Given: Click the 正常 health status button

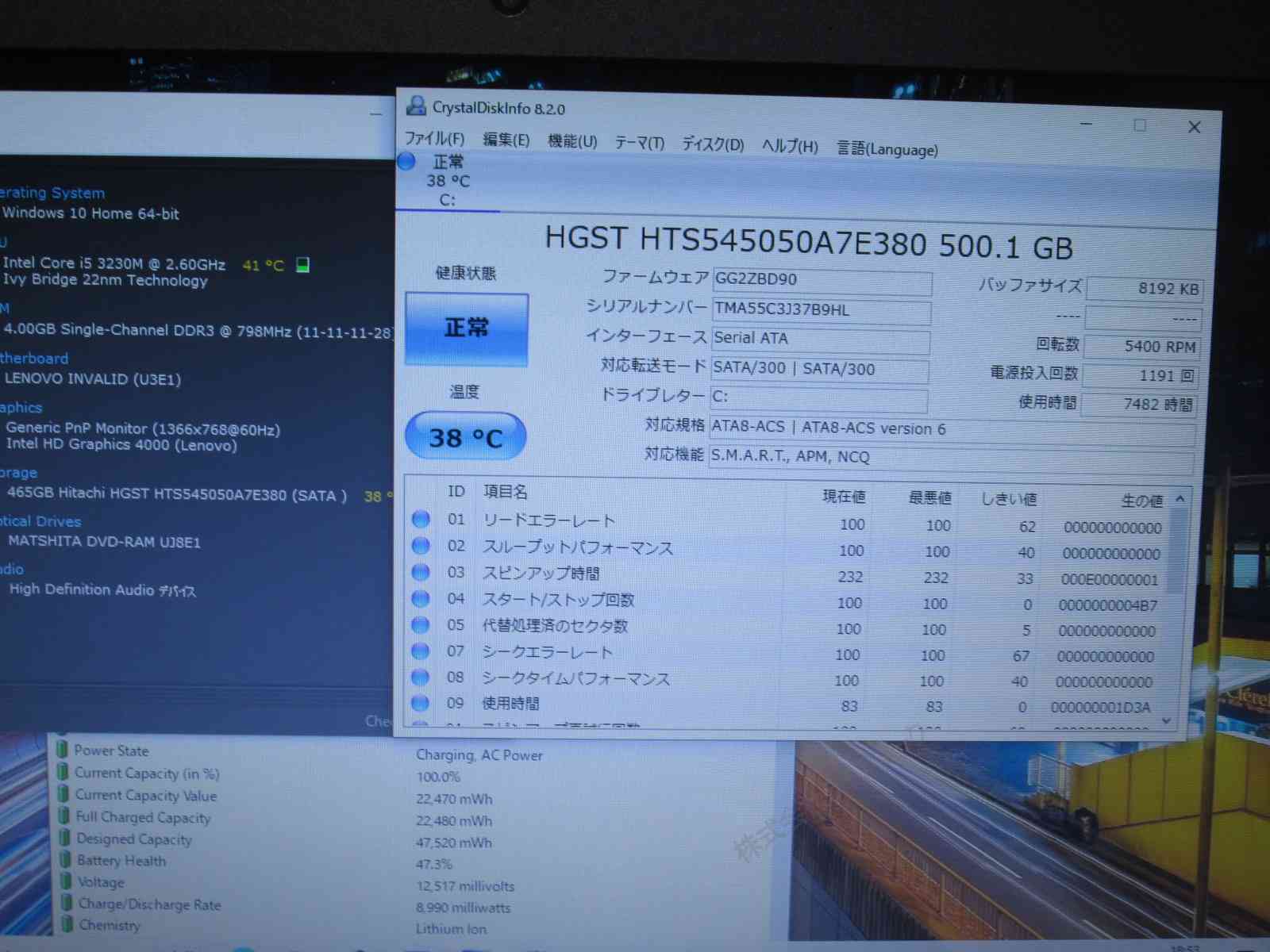Looking at the screenshot, I should click(467, 328).
